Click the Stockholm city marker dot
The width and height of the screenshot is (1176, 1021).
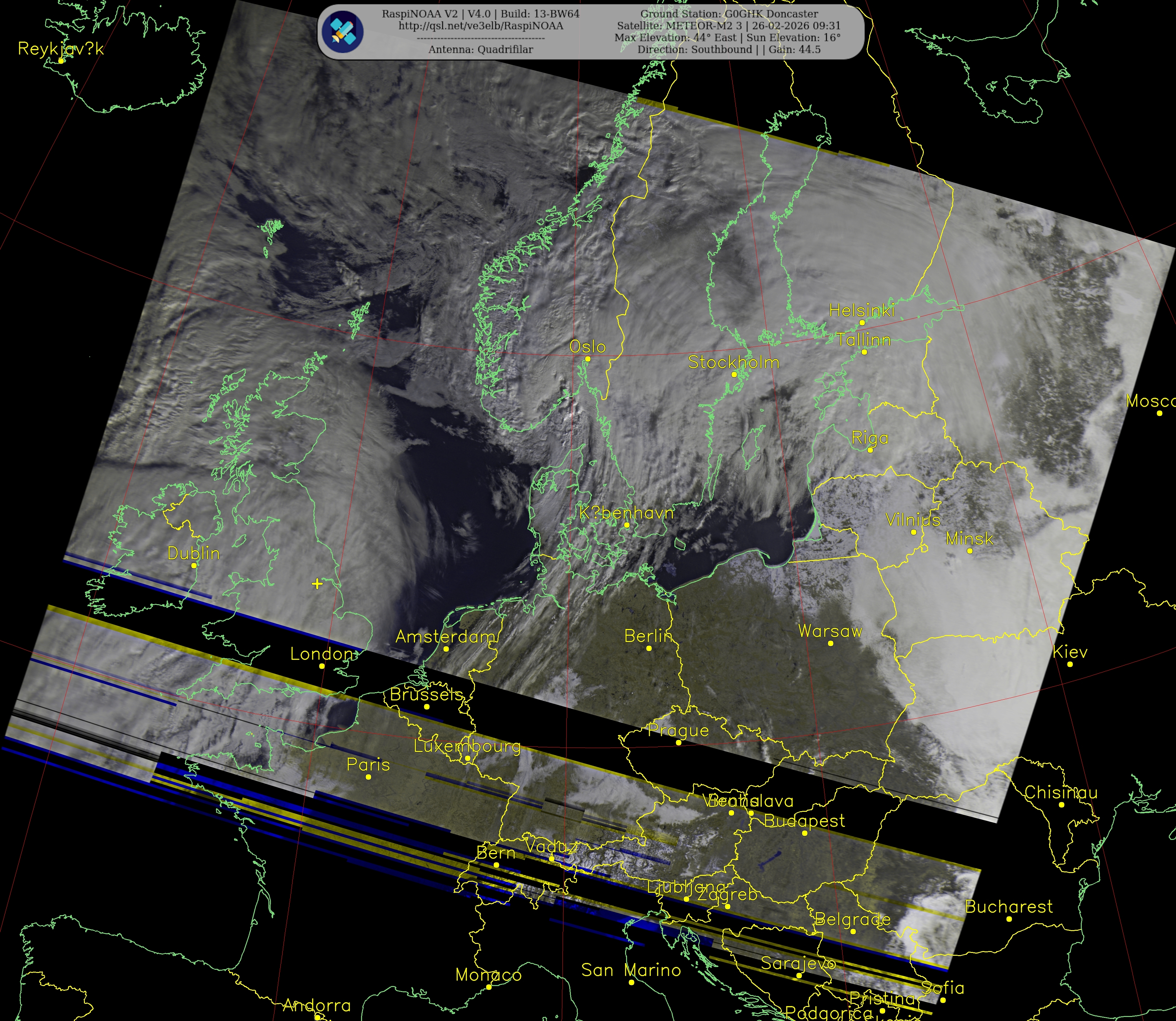(734, 374)
